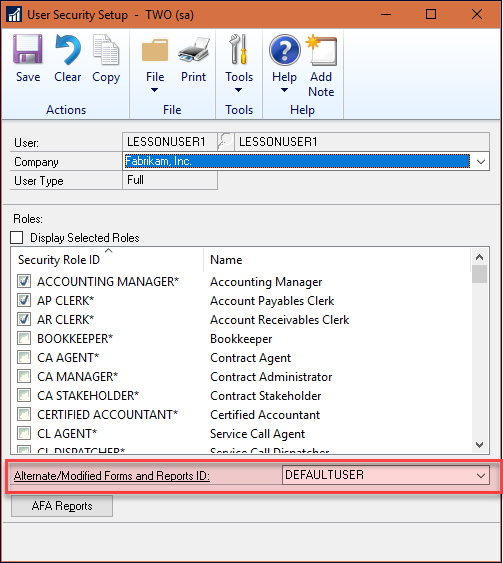Click the application icon in title bar
Screen dimensions: 503x563
tap(14, 15)
